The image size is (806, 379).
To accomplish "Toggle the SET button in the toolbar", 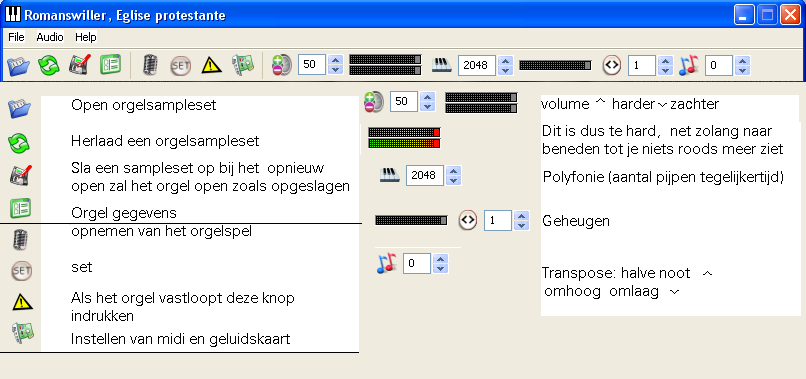I will (x=180, y=66).
